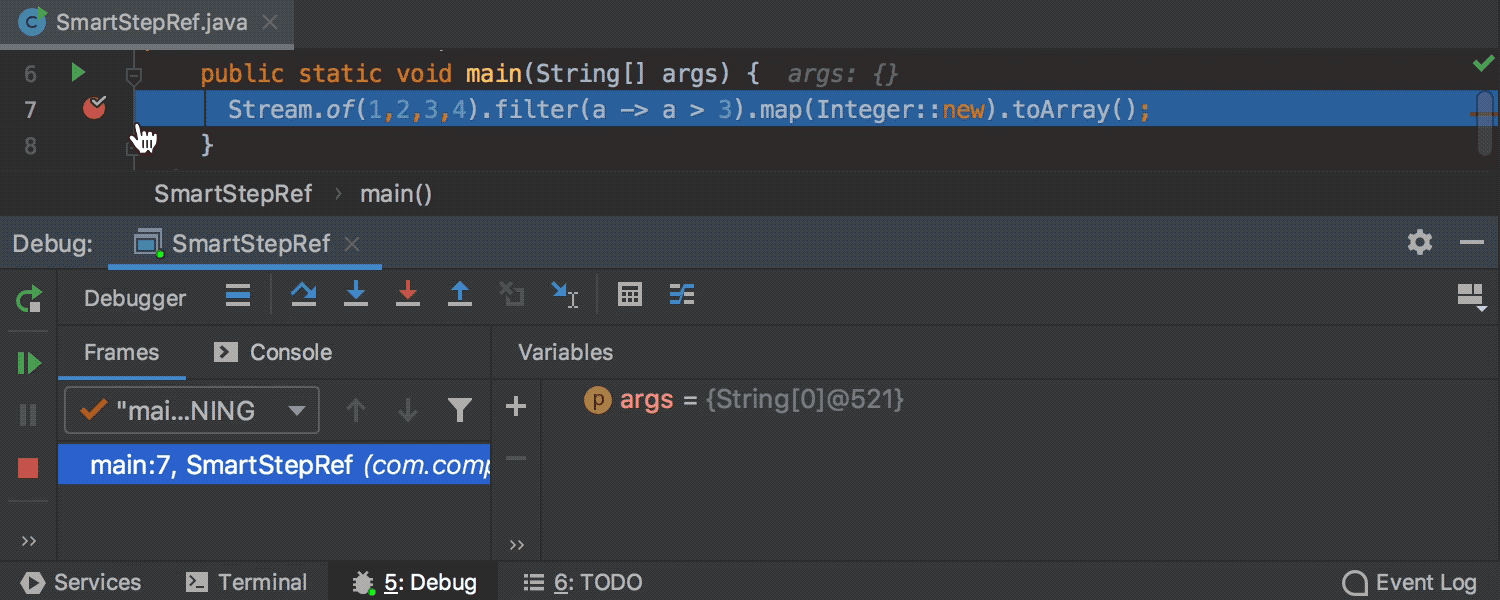
Task: Open the threads dropdown showing mai...NING
Action: 190,409
